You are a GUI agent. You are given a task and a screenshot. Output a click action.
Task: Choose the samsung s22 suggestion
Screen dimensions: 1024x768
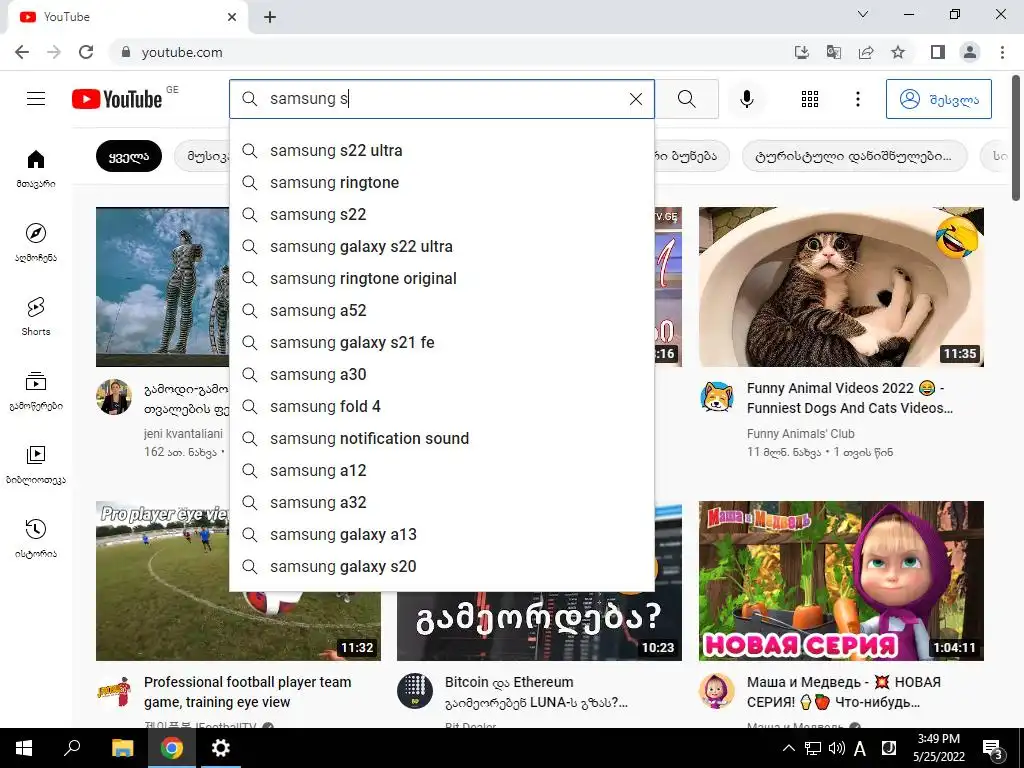(x=442, y=214)
